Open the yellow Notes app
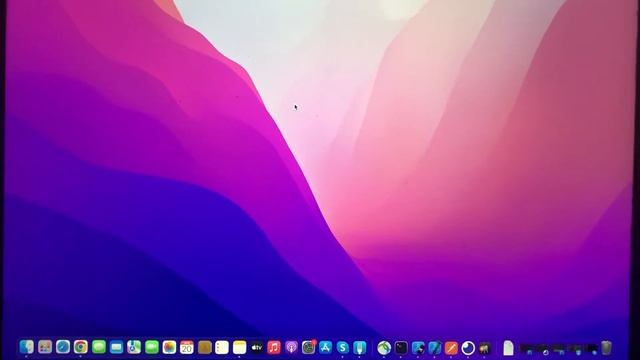The width and height of the screenshot is (640, 360). coord(239,347)
